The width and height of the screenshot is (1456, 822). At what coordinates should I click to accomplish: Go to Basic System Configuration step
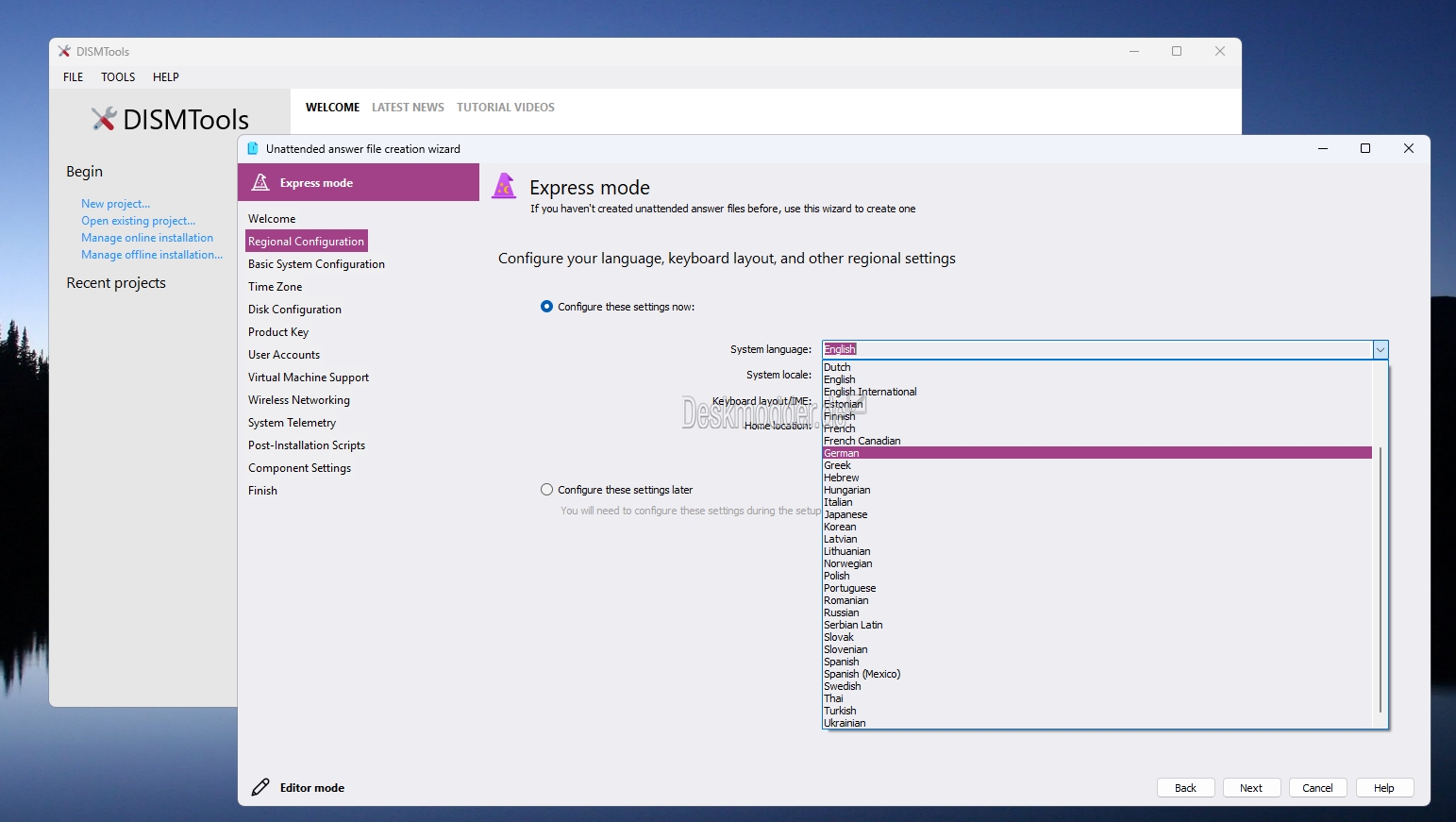316,264
